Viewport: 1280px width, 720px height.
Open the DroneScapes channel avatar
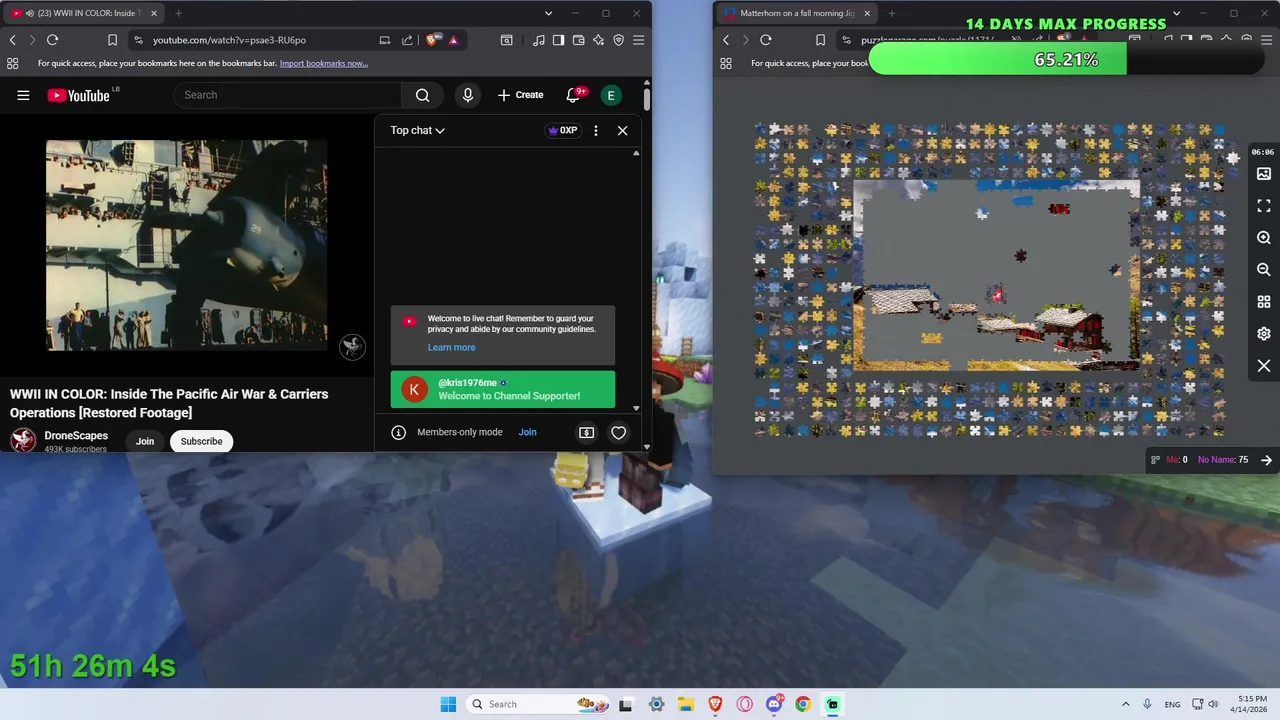[23, 440]
